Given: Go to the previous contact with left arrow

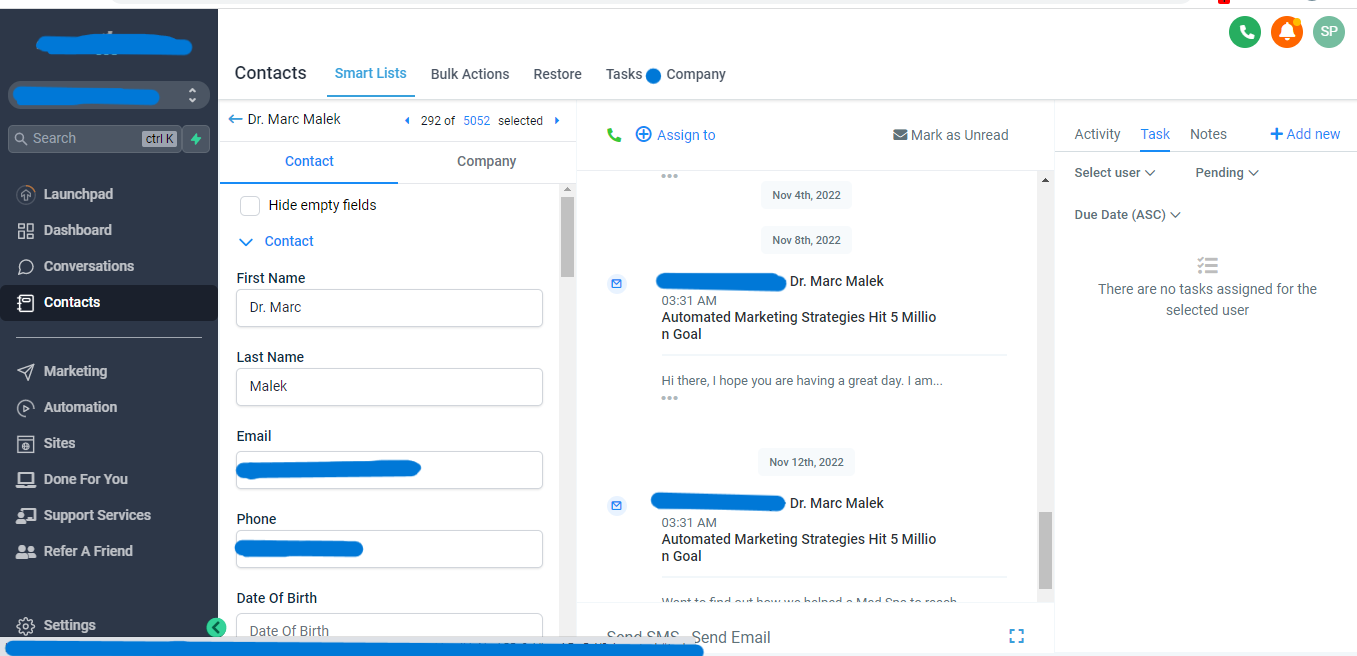Looking at the screenshot, I should (407, 120).
